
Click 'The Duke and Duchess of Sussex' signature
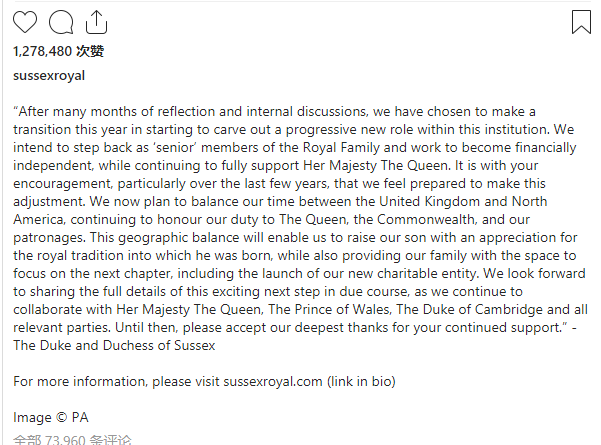point(114,345)
